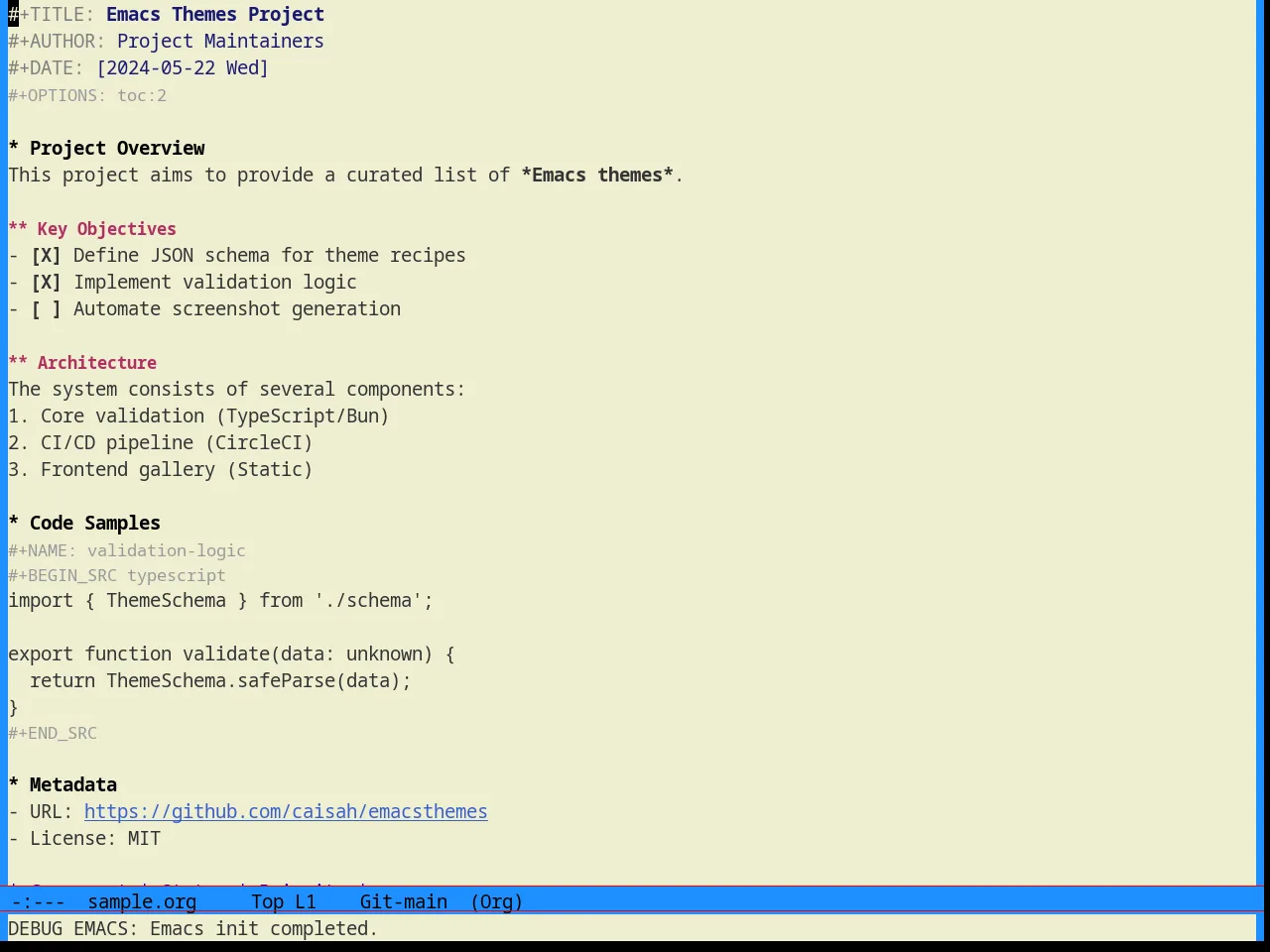Click the License: MIT list item
The width and height of the screenshot is (1270, 952).
84,839
